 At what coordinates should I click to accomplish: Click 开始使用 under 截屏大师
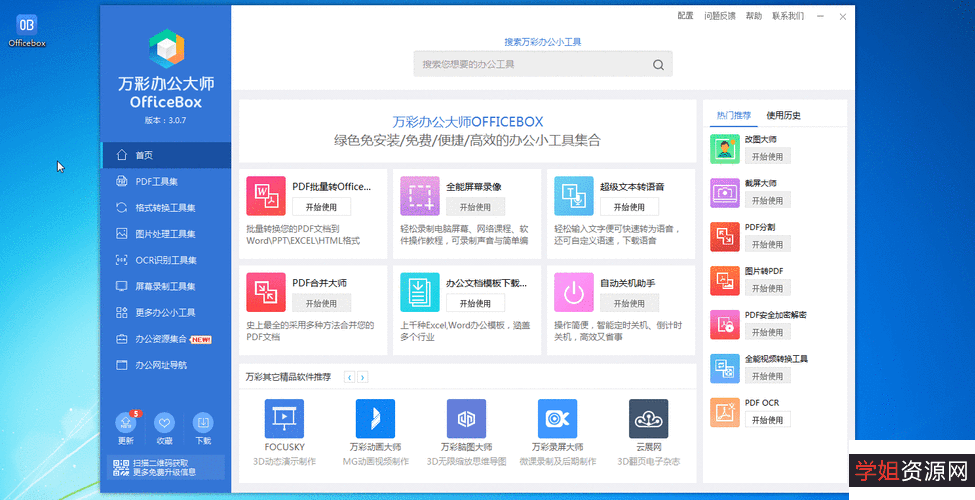tap(768, 200)
